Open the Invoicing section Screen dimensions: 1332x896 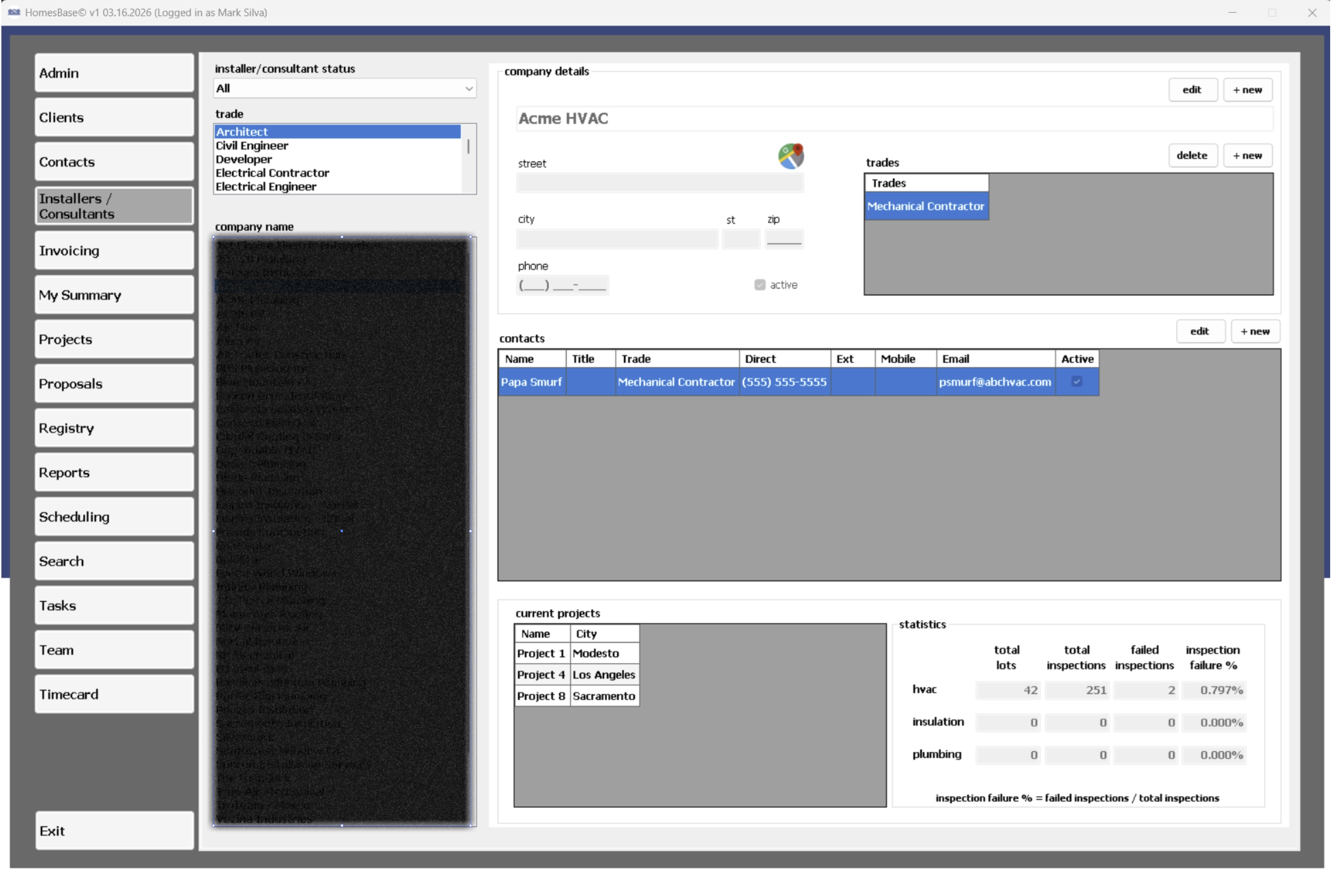(x=114, y=250)
